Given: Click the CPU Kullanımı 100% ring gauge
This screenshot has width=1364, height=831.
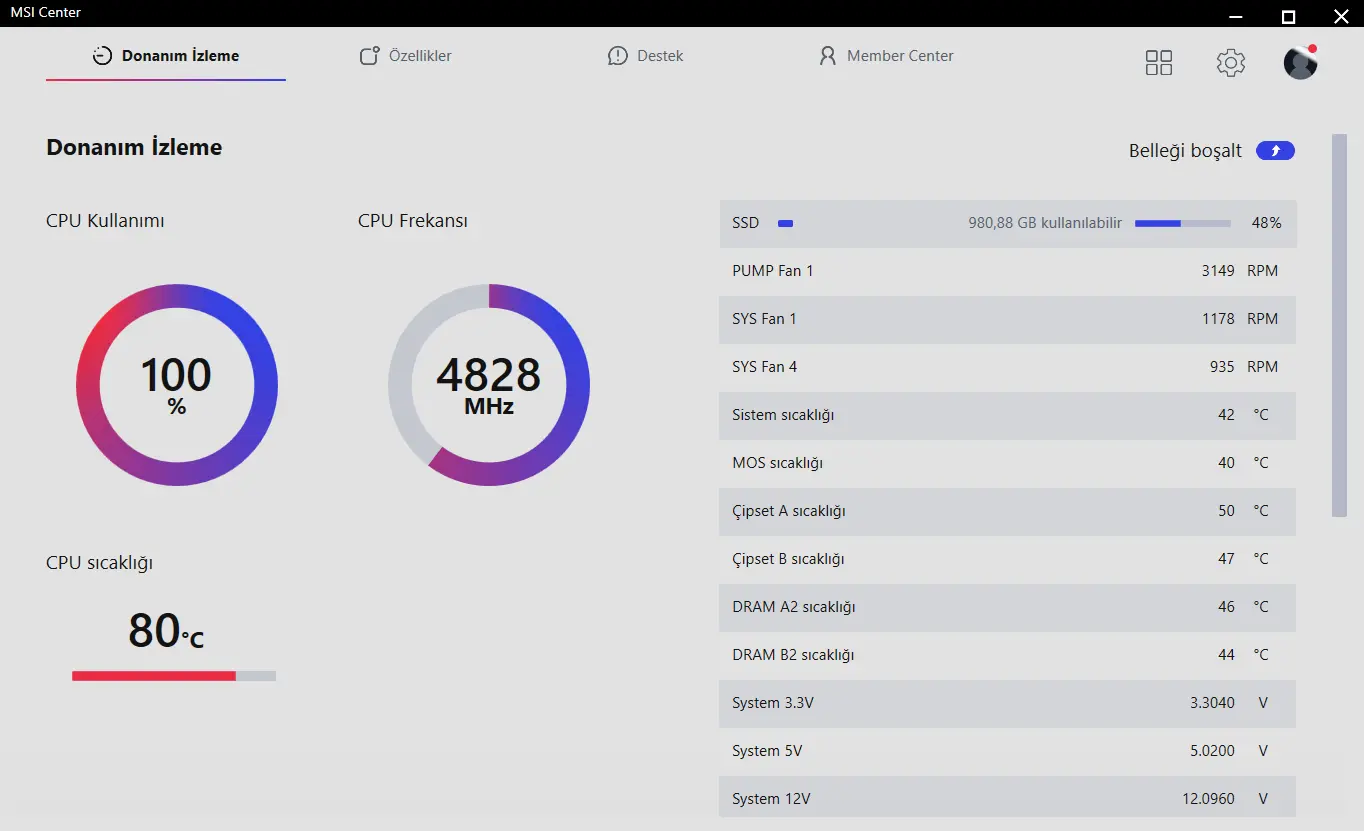Looking at the screenshot, I should [177, 385].
